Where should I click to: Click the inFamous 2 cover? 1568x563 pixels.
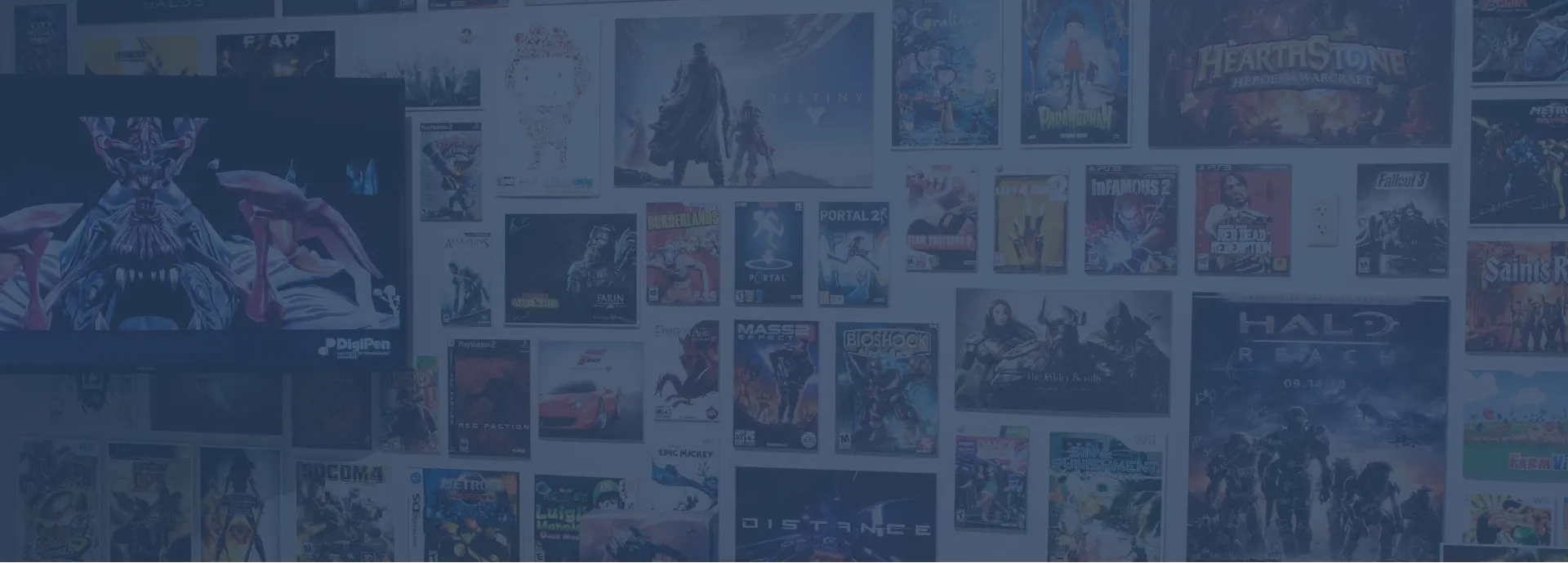tap(1131, 219)
